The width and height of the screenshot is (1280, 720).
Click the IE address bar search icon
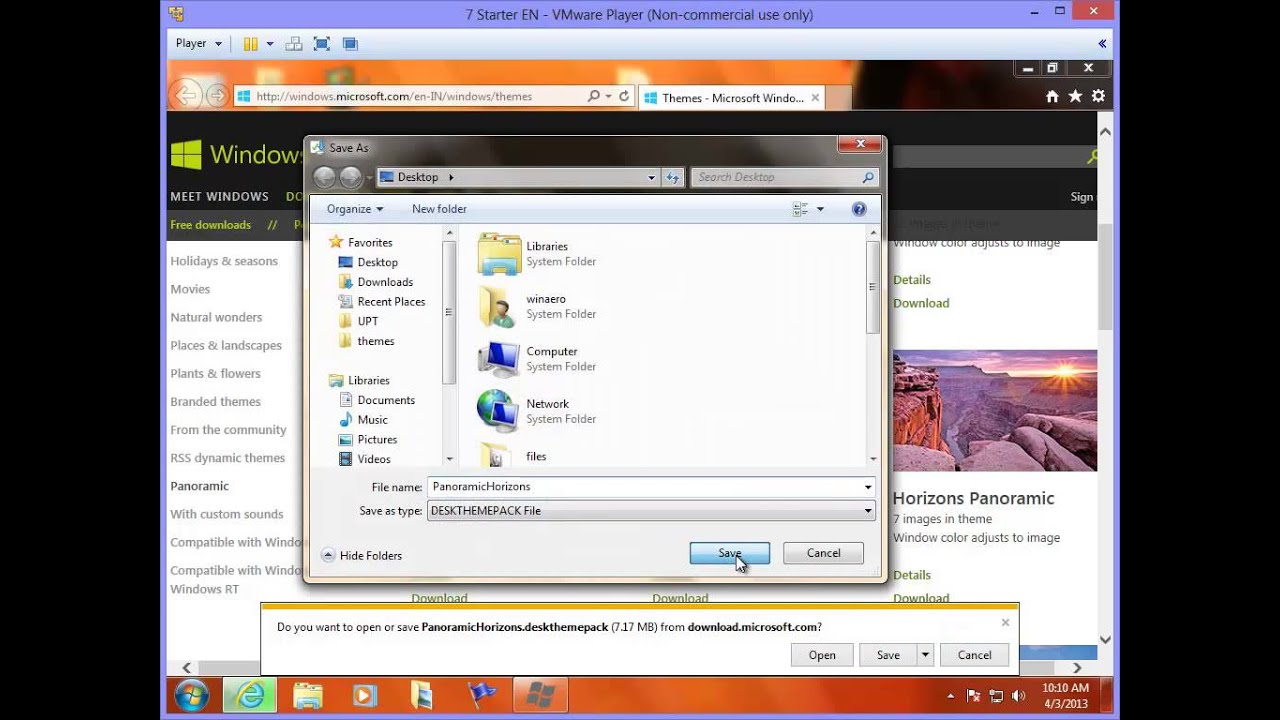[x=594, y=97]
